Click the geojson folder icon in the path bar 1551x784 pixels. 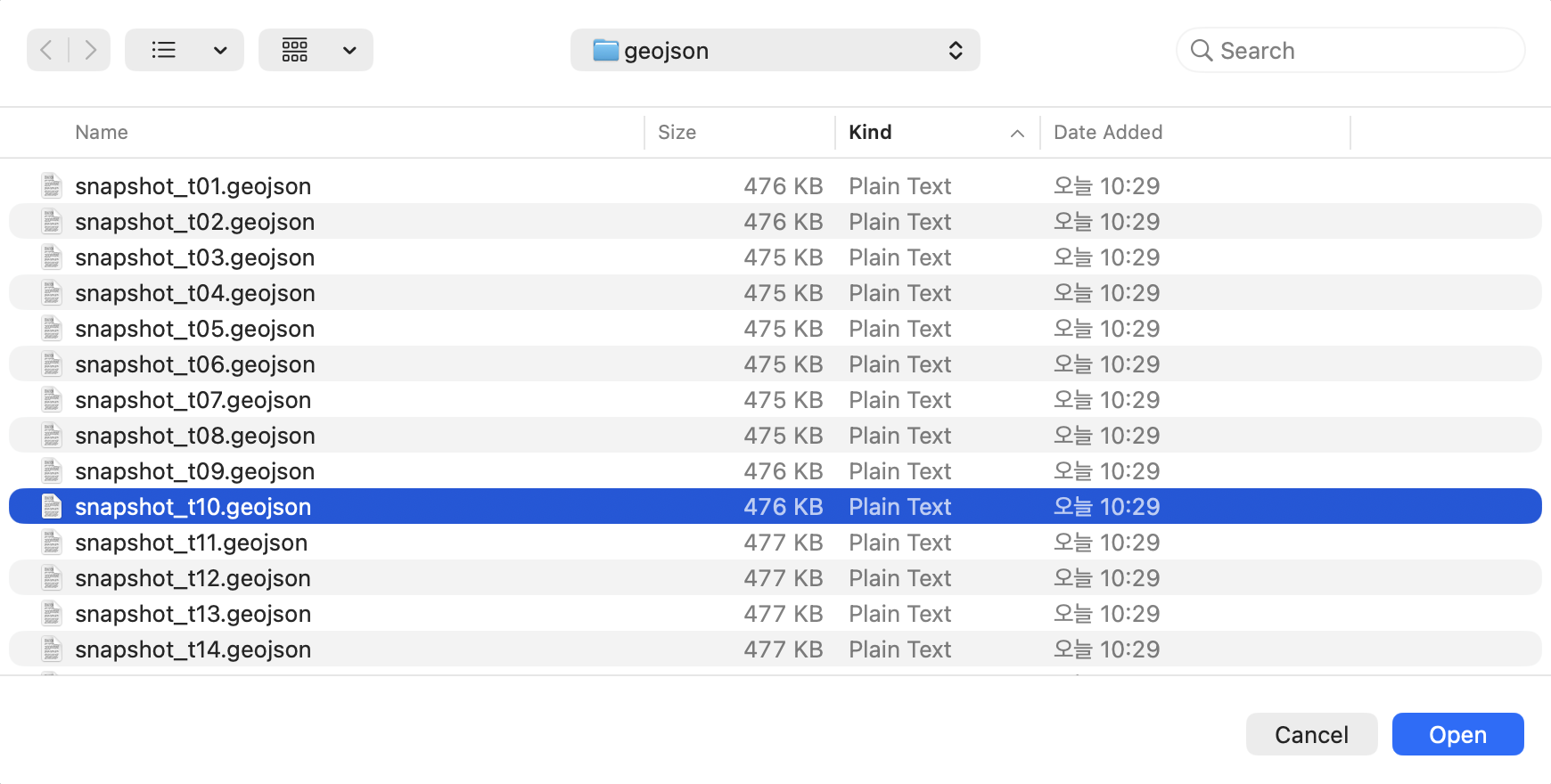[x=603, y=50]
